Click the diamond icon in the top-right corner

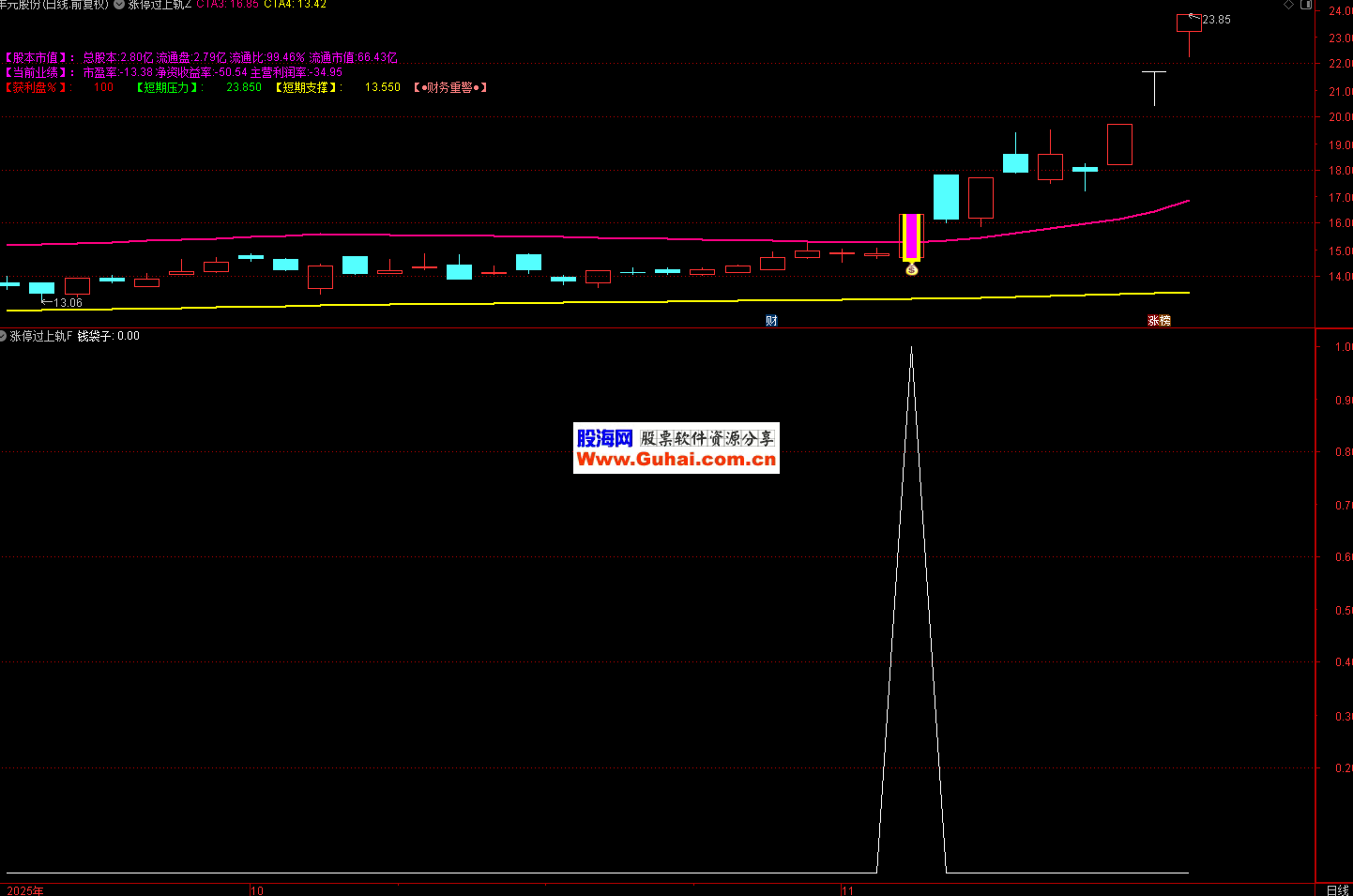click(1289, 5)
